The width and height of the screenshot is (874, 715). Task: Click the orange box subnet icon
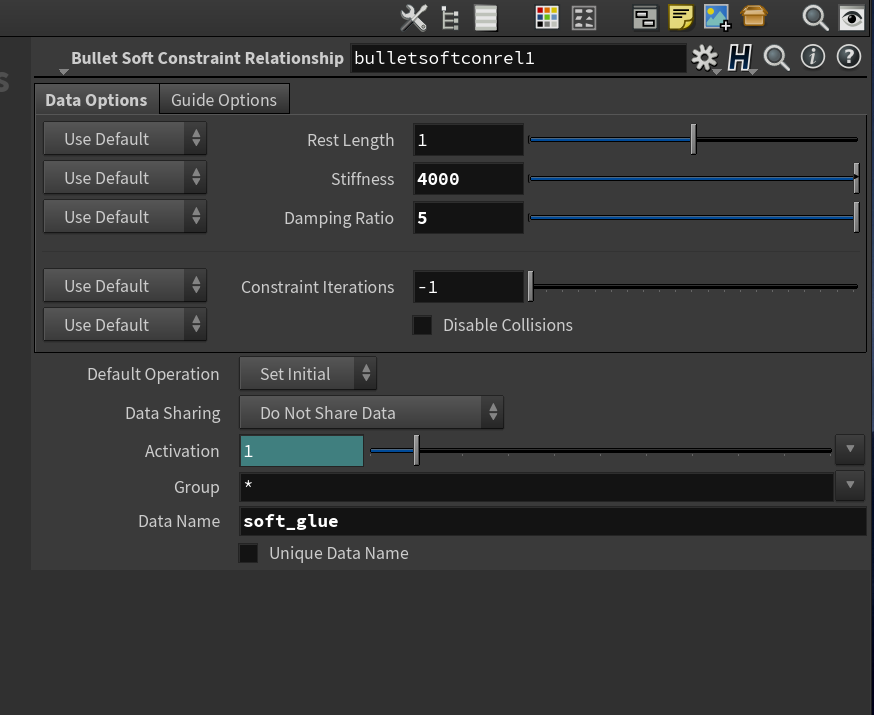(x=754, y=16)
